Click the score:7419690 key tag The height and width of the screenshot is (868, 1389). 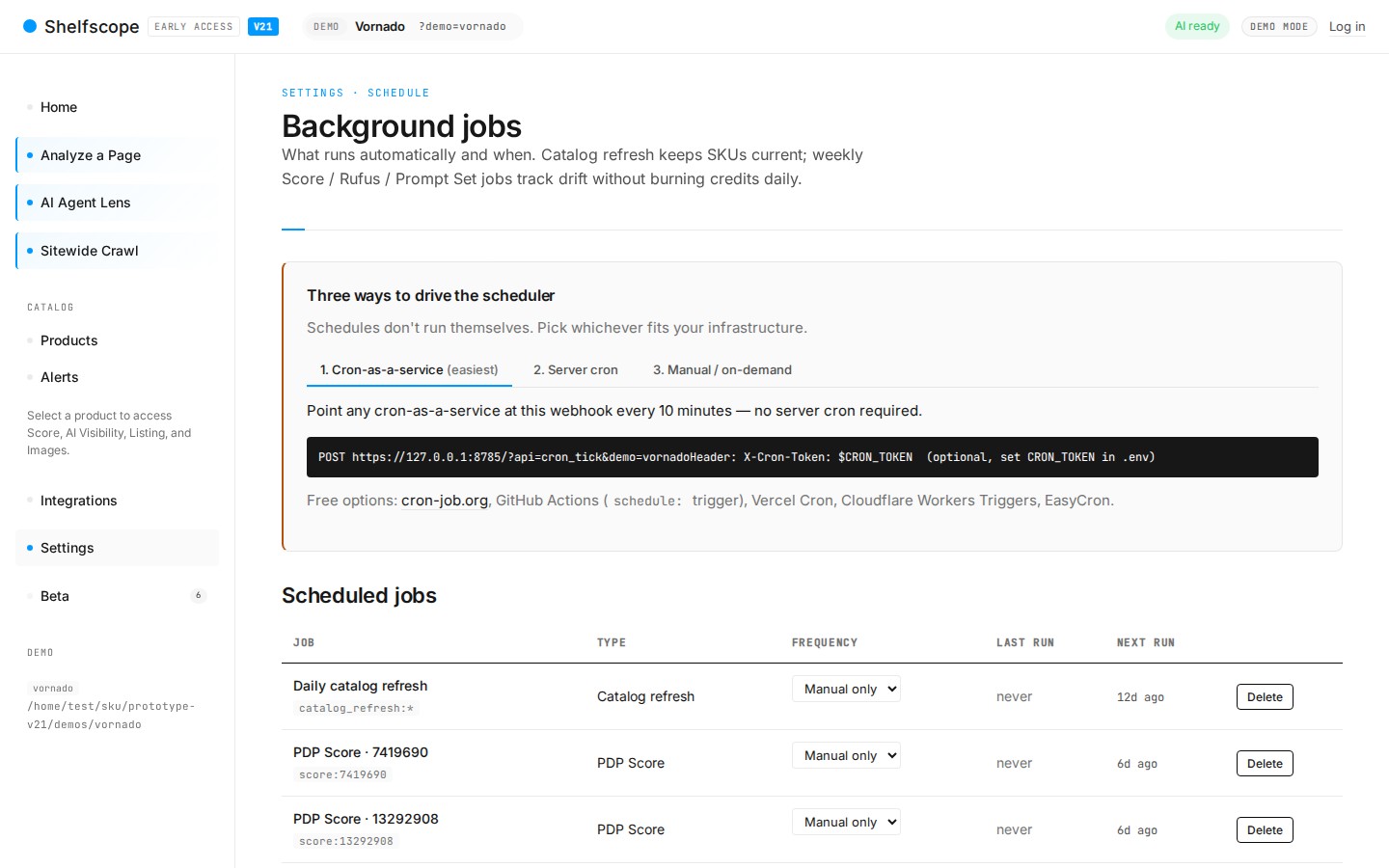pyautogui.click(x=342, y=774)
